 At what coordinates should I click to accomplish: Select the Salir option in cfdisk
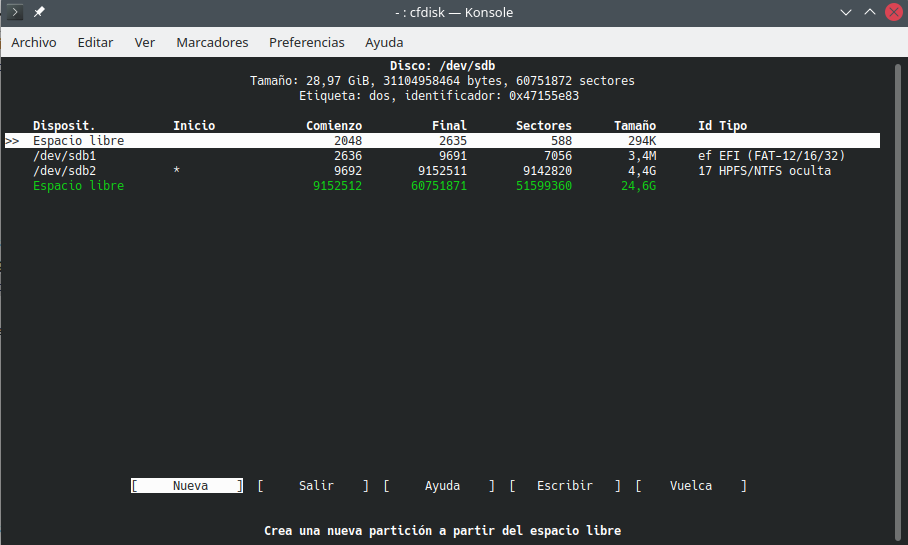click(x=316, y=486)
